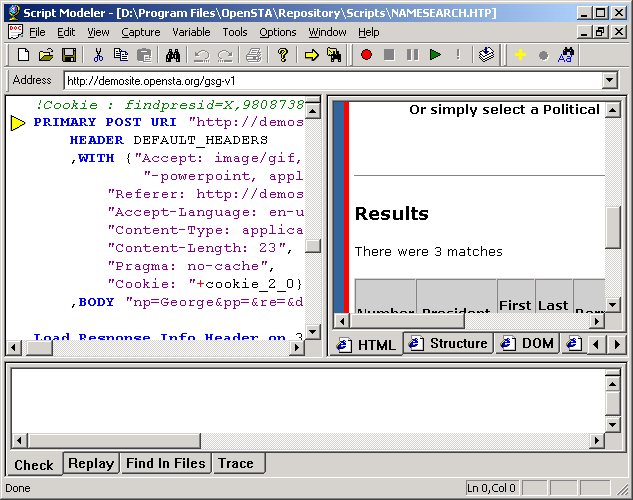Click output pane scroll right arrow
633x500 pixels.
[x=596, y=441]
